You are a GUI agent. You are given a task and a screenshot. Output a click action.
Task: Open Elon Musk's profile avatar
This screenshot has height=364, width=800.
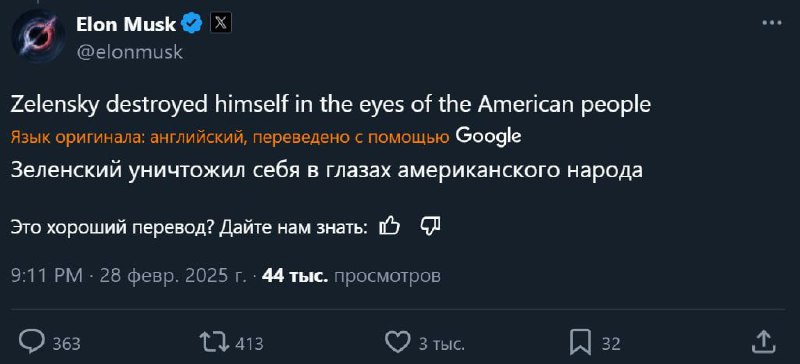tap(38, 37)
